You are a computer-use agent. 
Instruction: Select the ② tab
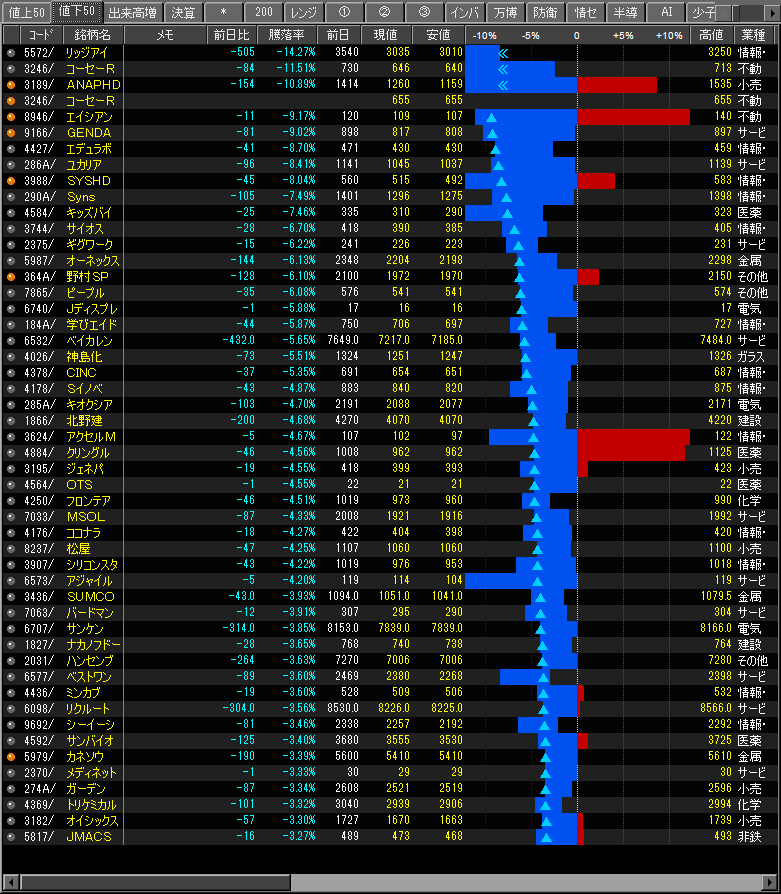coord(384,12)
